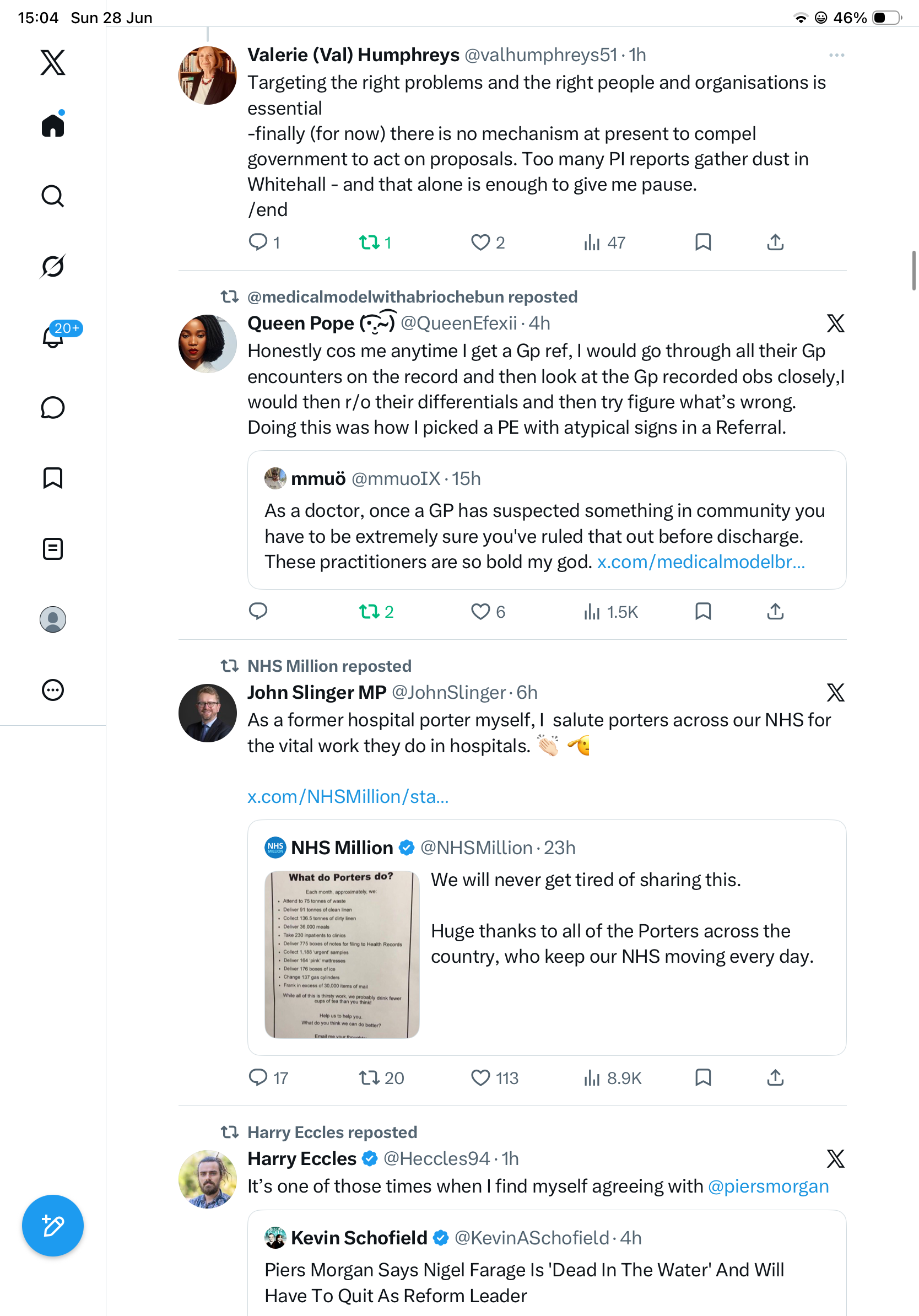Viewport: 919px width, 1316px height.
Task: Open Messages chat bubble in sidebar
Action: click(53, 407)
